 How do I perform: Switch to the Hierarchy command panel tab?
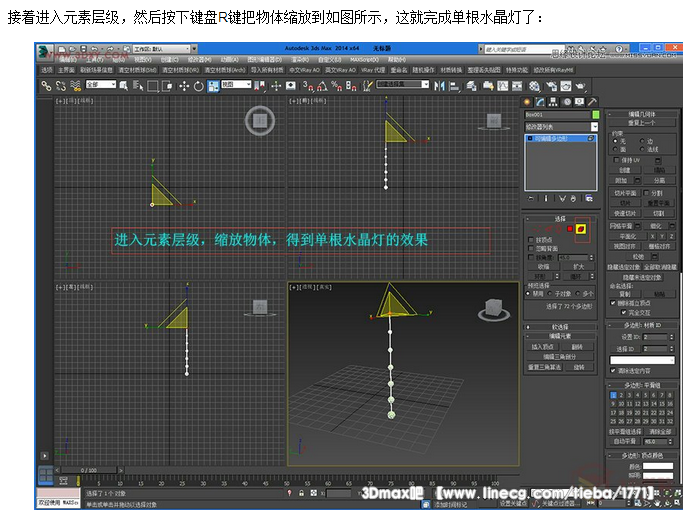[x=553, y=102]
